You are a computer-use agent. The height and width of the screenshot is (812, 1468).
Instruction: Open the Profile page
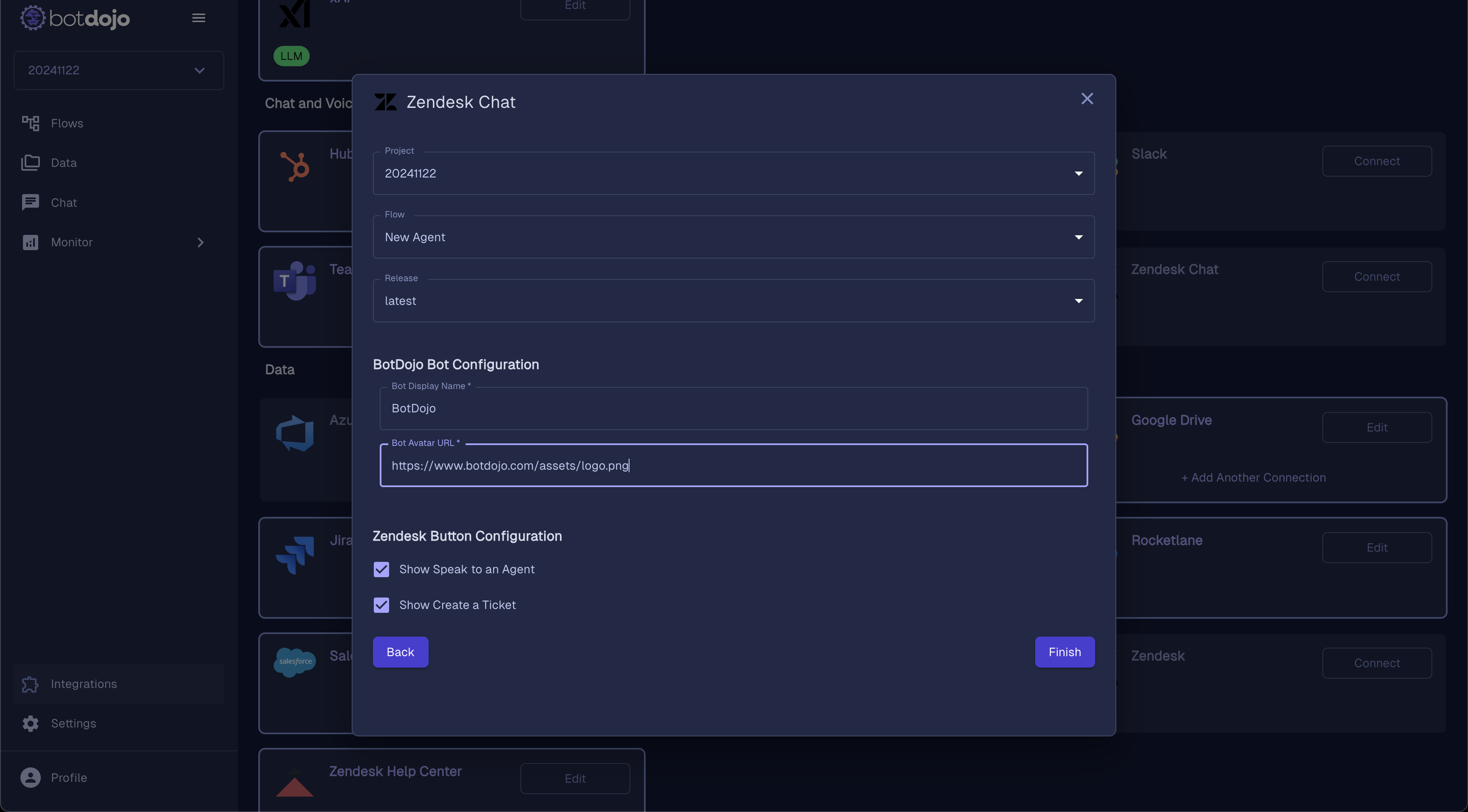119,777
